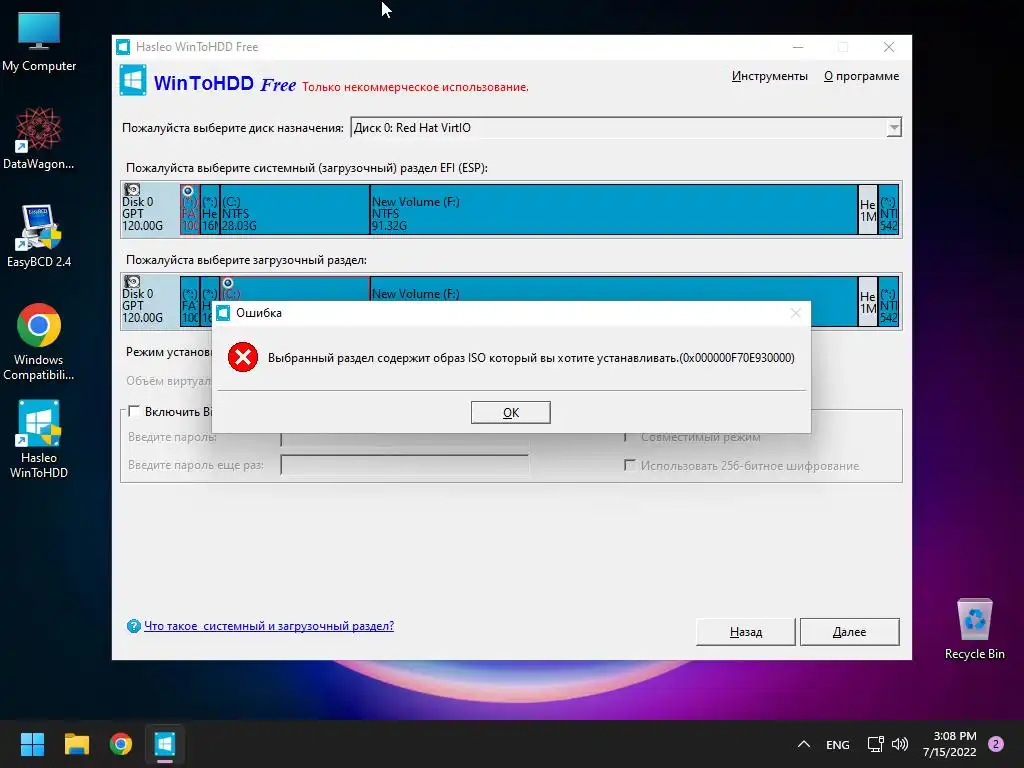The height and width of the screenshot is (768, 1024).
Task: Open the О программе menu
Action: coord(861,76)
